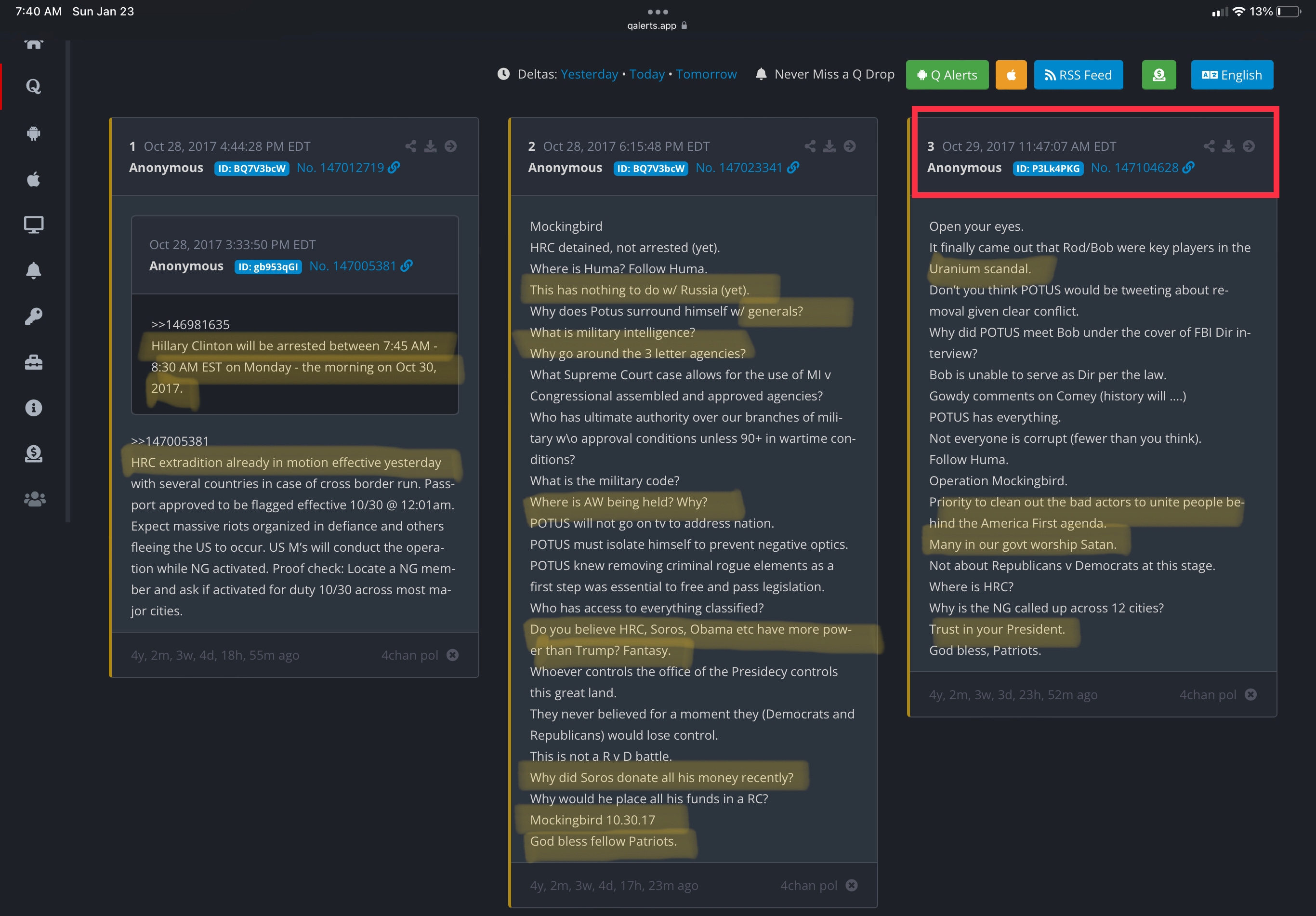Click drop 1 timestamp Oct 28, 2017 4:44:28 PM
This screenshot has height=916, width=1316.
coord(227,146)
